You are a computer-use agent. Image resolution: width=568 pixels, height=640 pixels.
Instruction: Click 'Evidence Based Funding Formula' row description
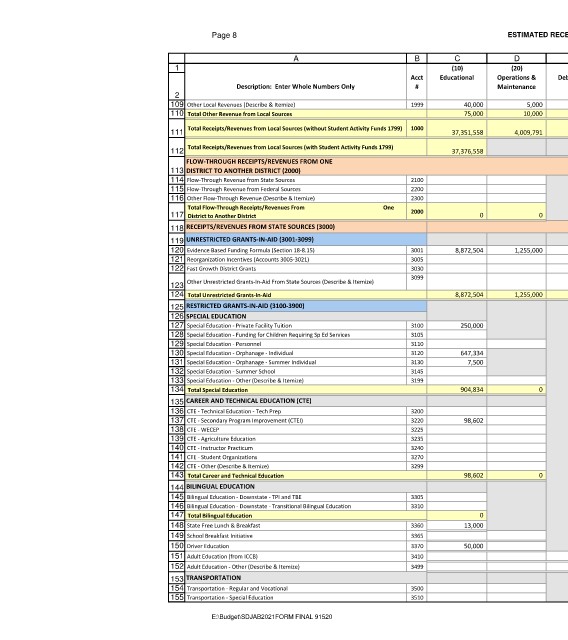point(251,251)
